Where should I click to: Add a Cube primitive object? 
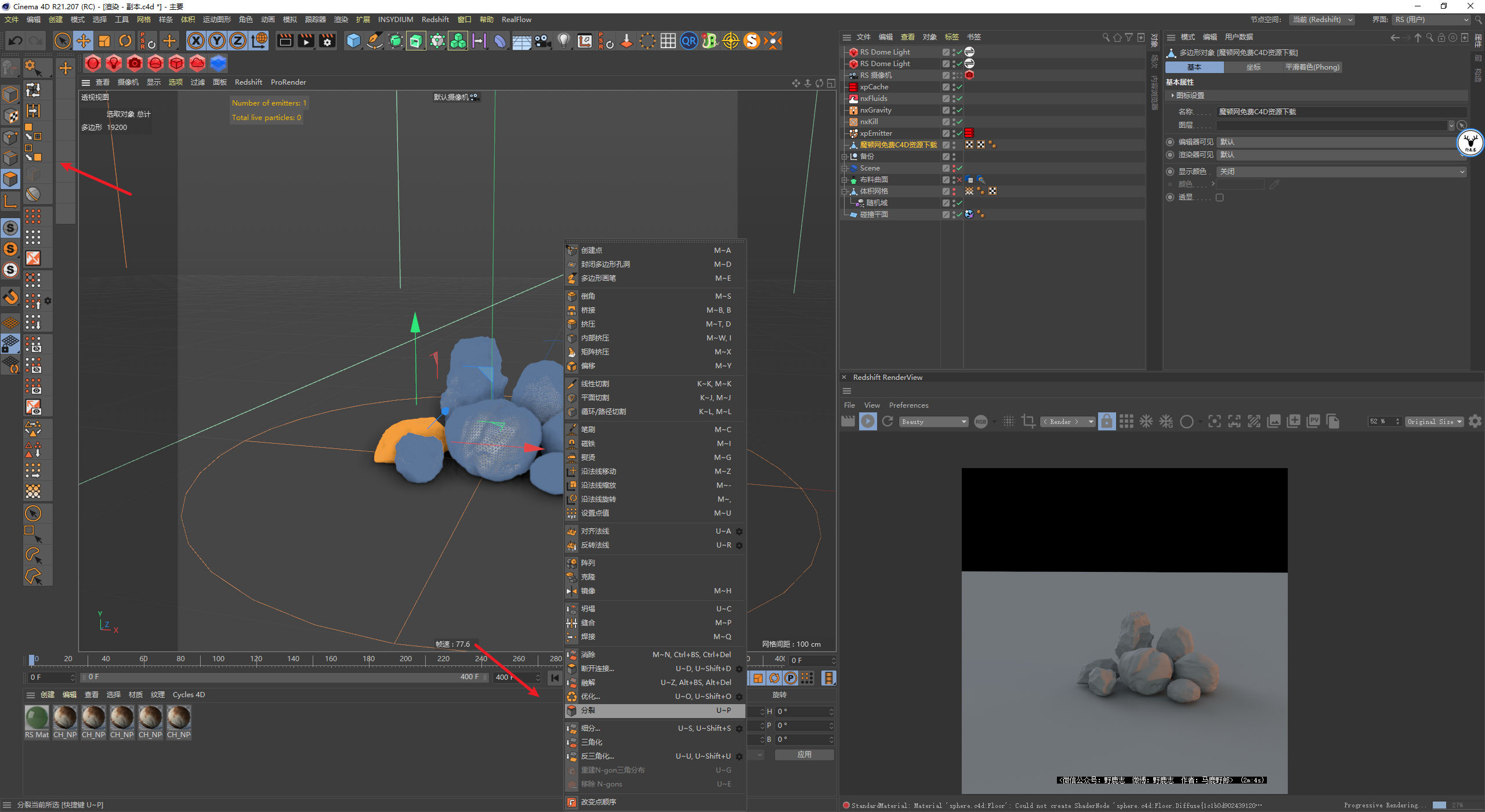coord(353,41)
